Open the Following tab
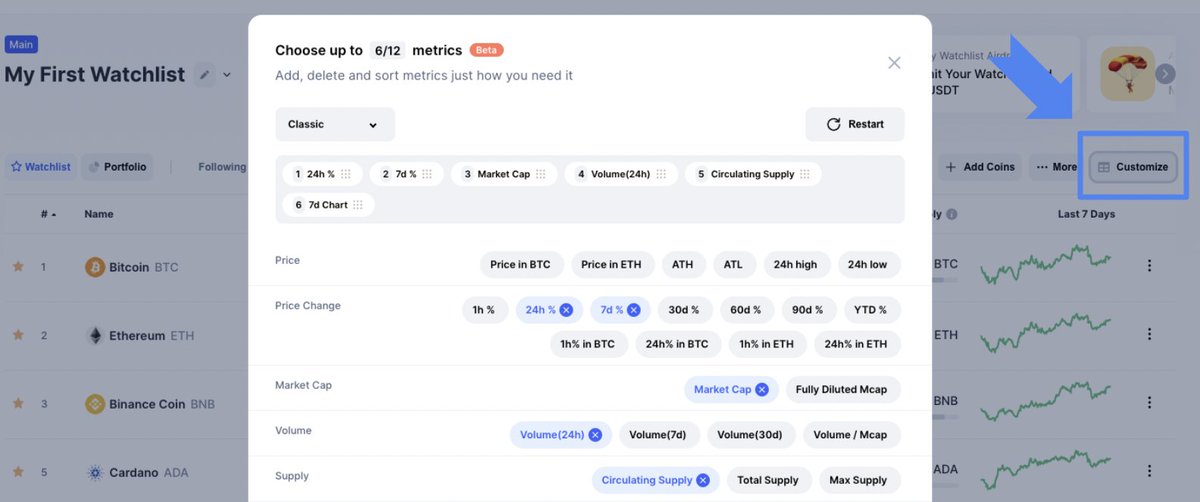 (222, 167)
